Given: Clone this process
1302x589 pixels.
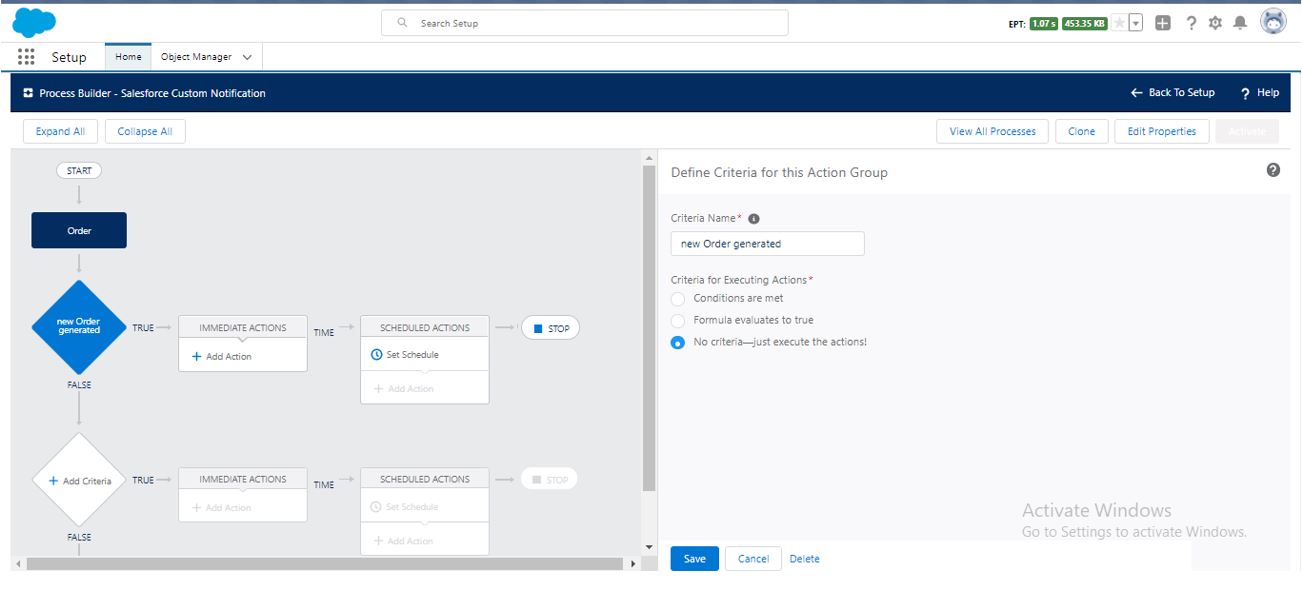Looking at the screenshot, I should [1081, 131].
